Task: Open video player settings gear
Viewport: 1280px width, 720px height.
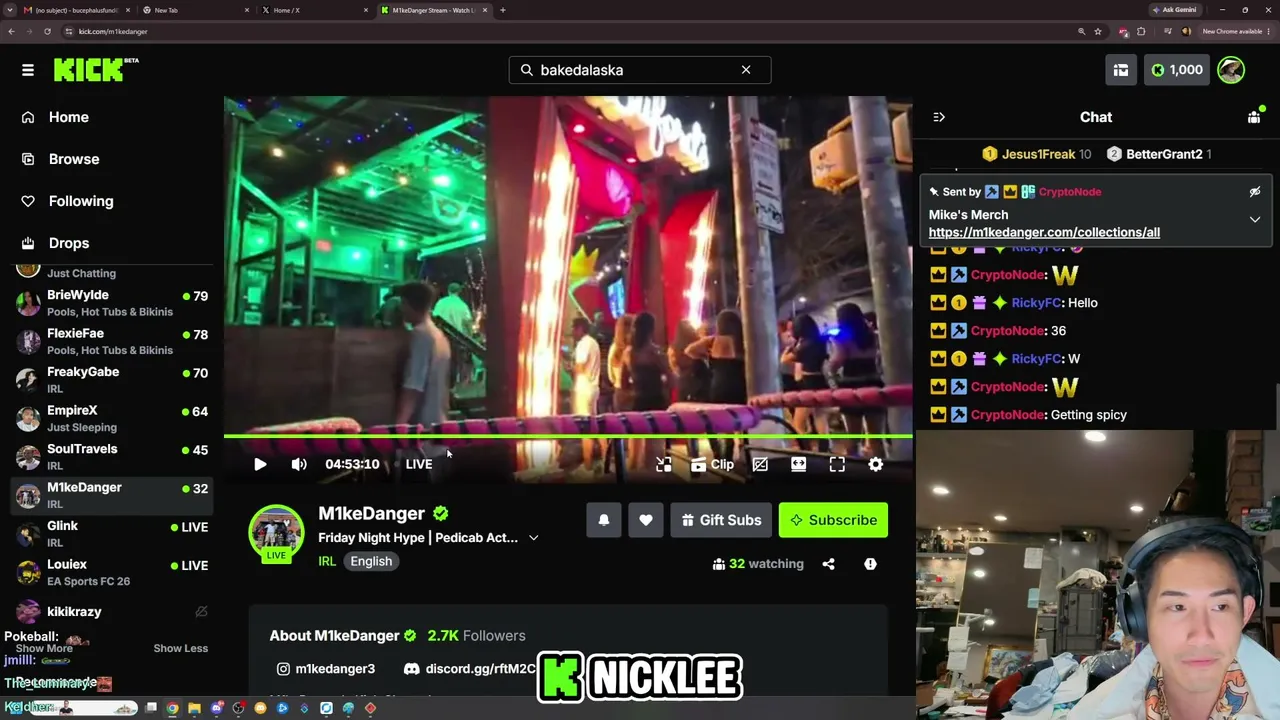Action: (x=876, y=464)
